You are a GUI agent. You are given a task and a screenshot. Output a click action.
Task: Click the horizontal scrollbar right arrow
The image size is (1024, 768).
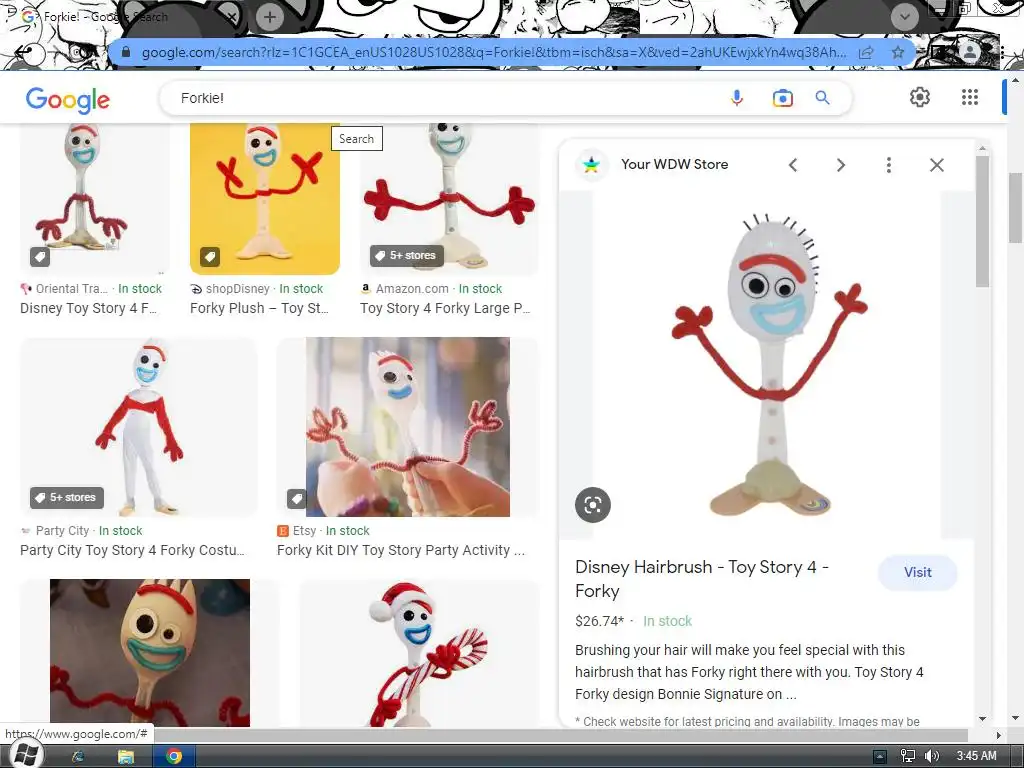999,735
